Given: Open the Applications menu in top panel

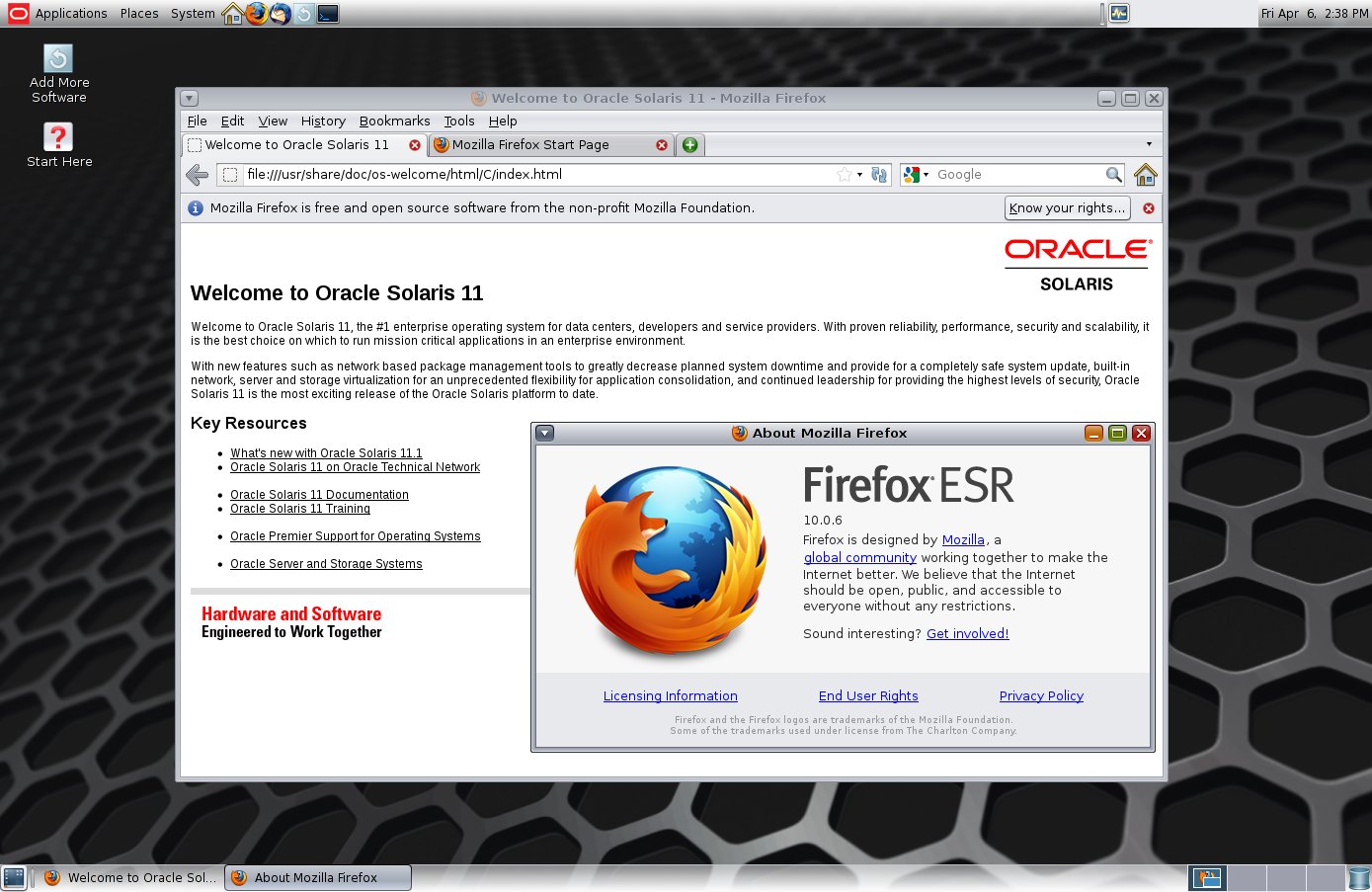Looking at the screenshot, I should (x=71, y=14).
